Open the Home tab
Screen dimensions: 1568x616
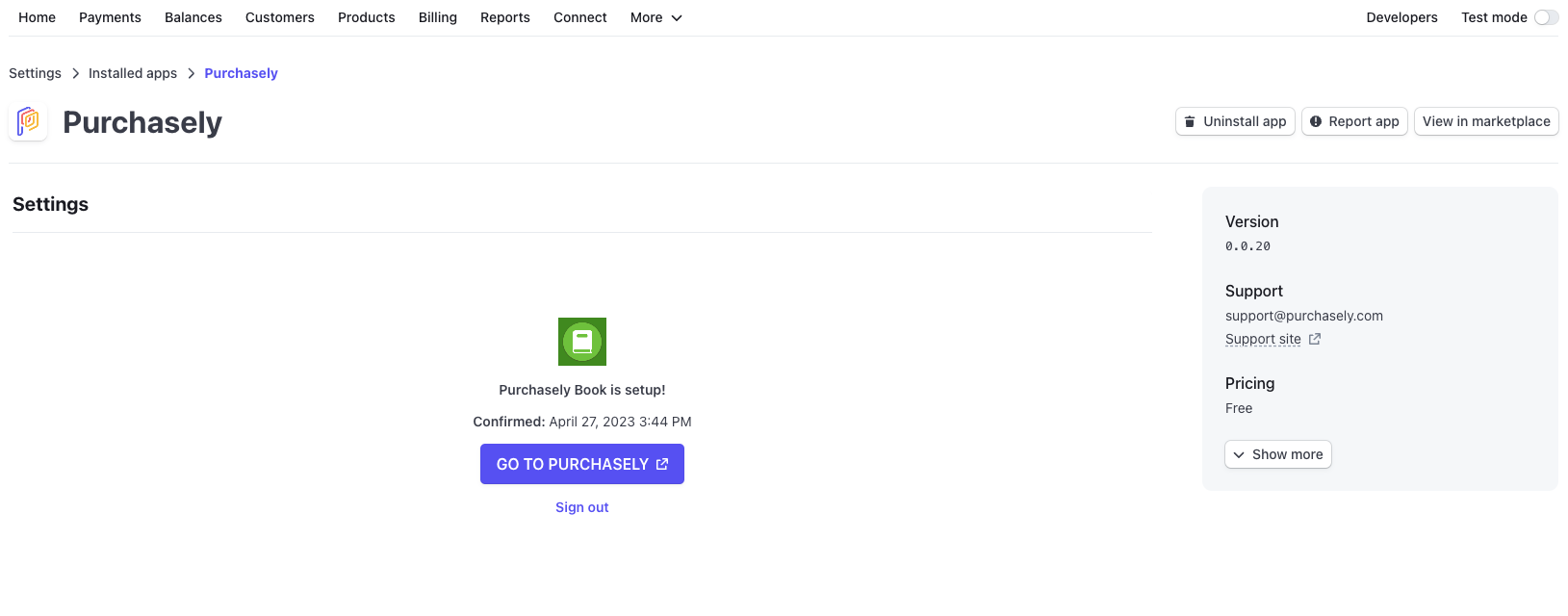[38, 17]
